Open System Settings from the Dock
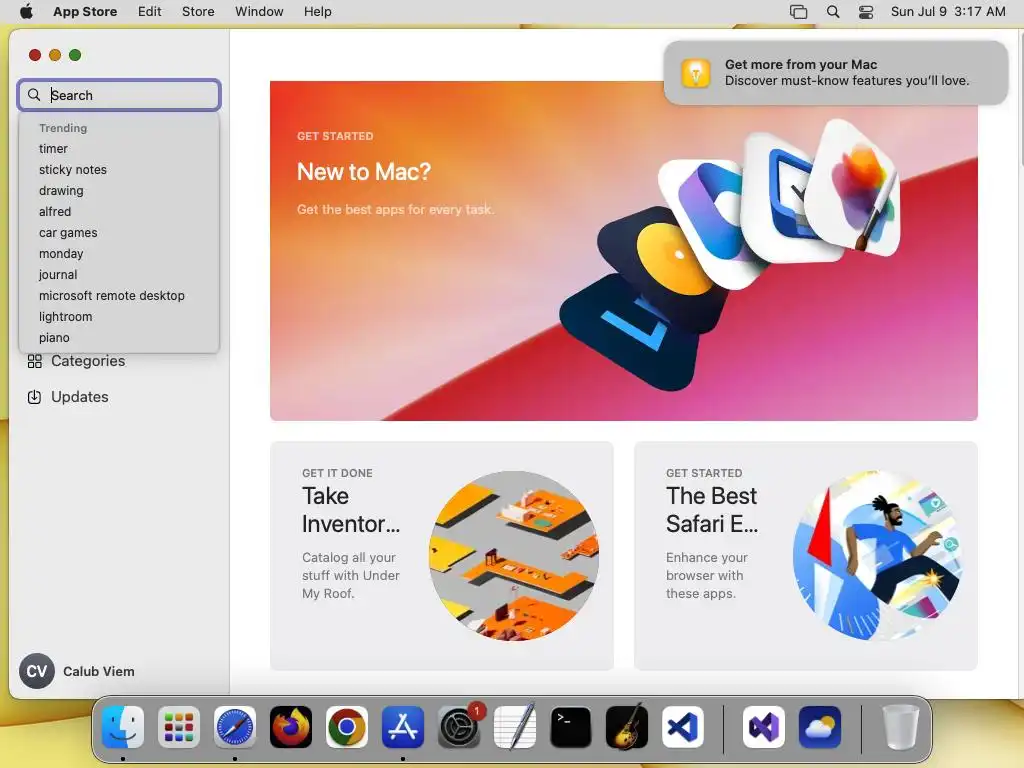 click(459, 727)
